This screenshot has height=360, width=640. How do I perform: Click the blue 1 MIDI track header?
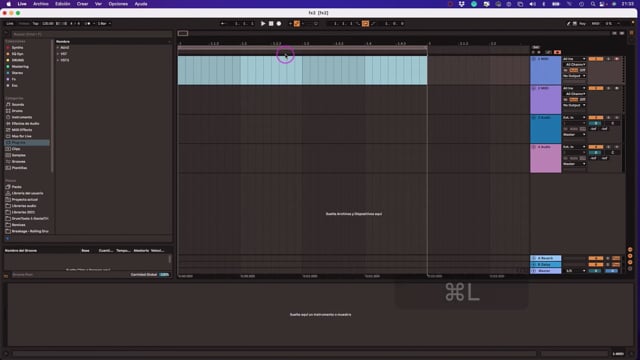tap(546, 70)
